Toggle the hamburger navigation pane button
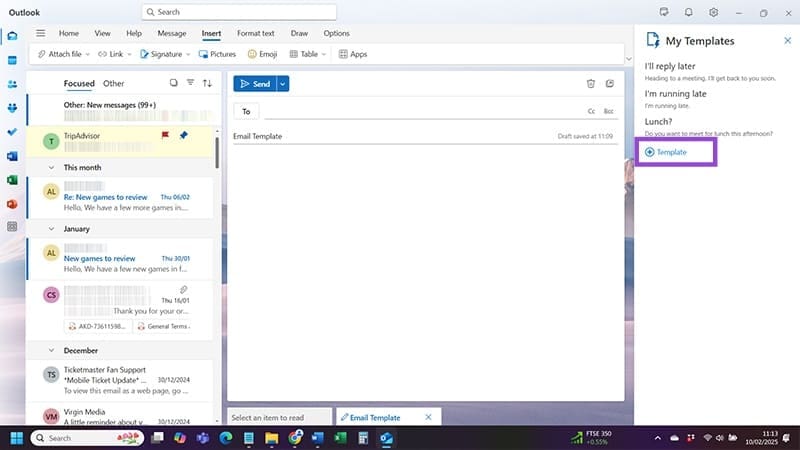800x450 pixels. (x=40, y=33)
